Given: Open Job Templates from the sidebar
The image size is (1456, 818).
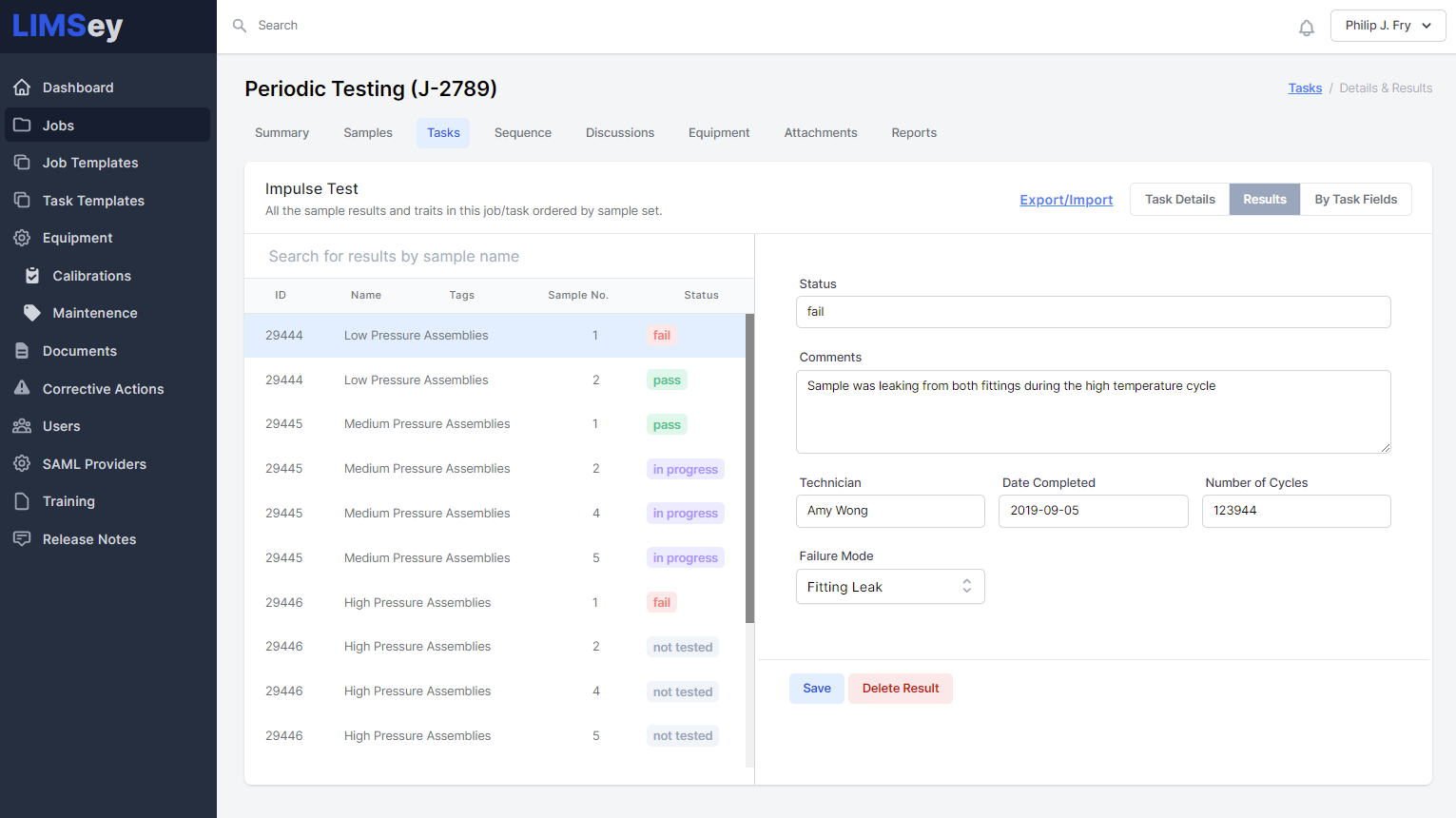Looking at the screenshot, I should [x=21, y=162].
